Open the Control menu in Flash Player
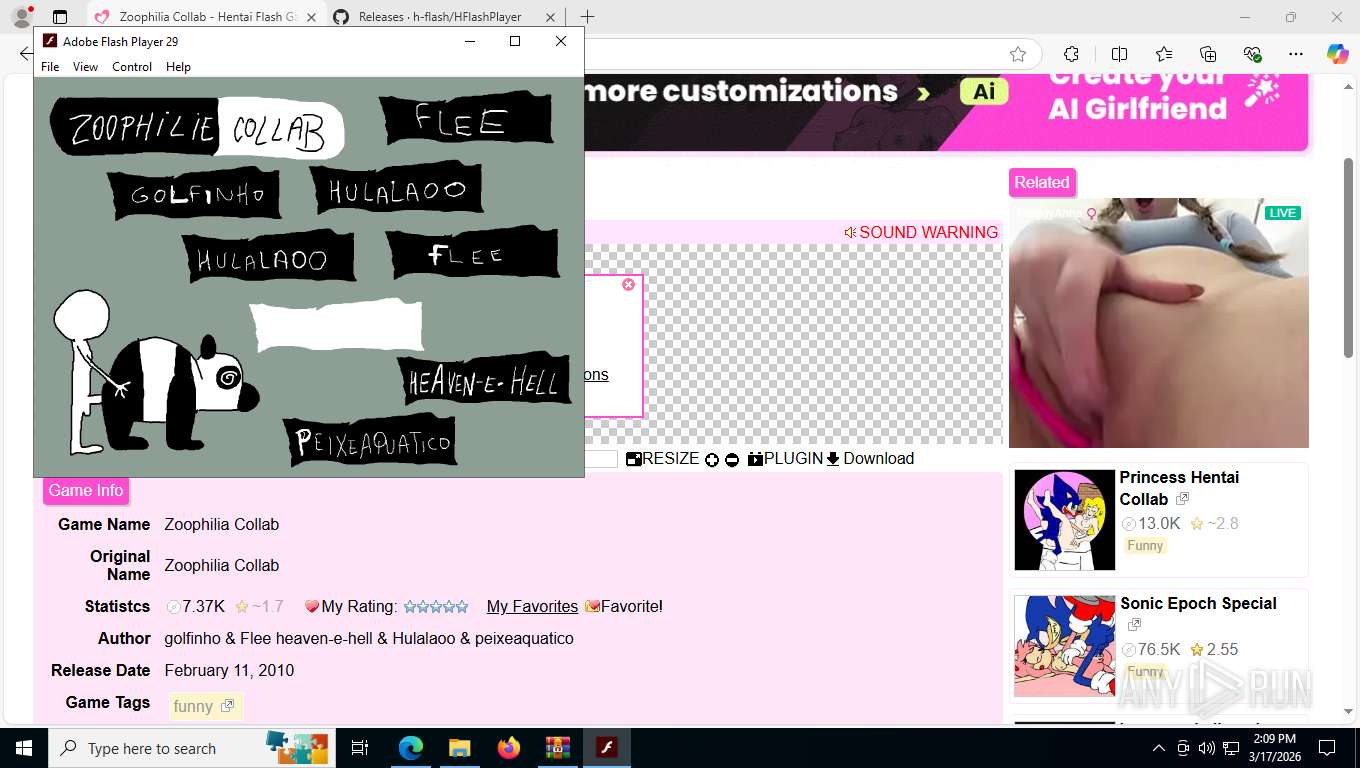Image resolution: width=1360 pixels, height=768 pixels. (x=132, y=67)
